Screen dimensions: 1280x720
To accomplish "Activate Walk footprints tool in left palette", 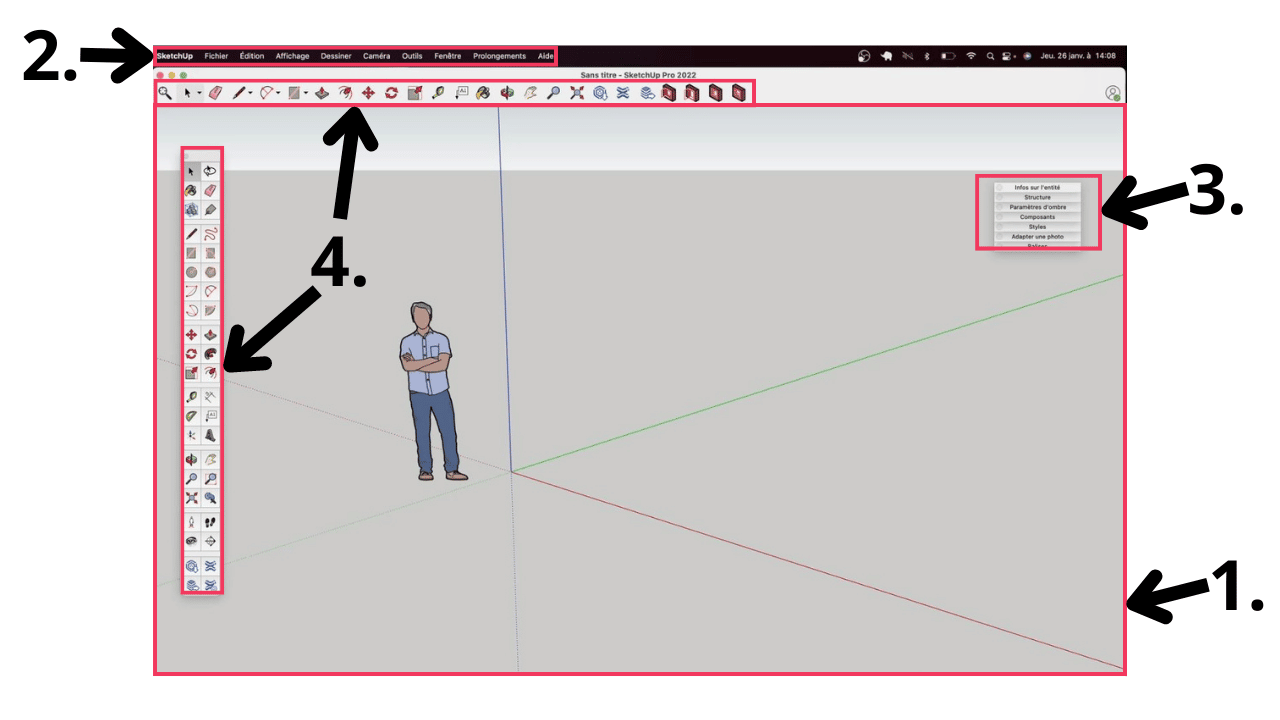I will pos(210,521).
